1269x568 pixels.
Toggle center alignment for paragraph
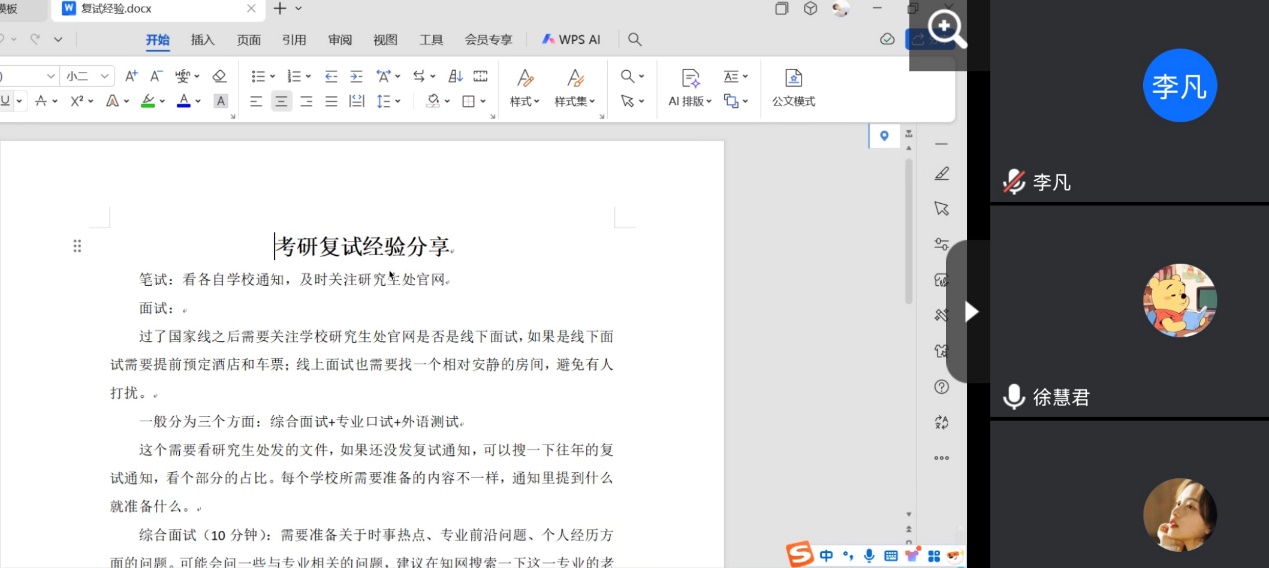pos(281,101)
